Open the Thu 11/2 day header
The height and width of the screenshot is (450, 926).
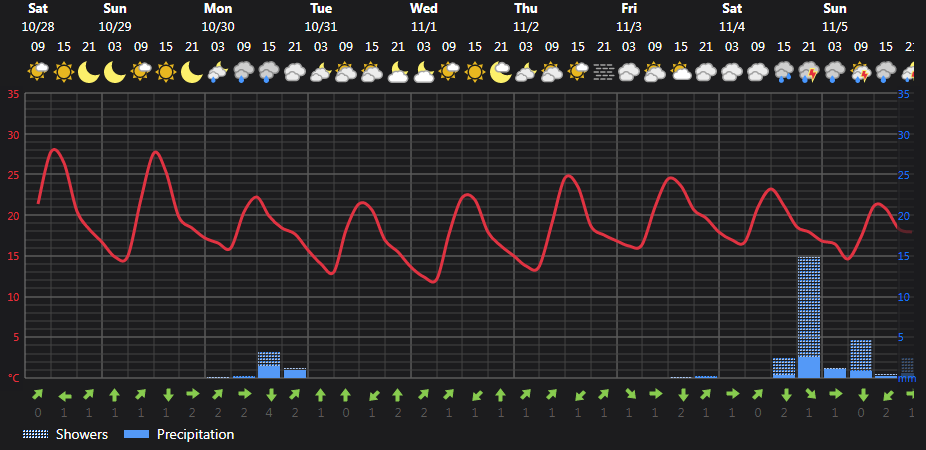(526, 18)
